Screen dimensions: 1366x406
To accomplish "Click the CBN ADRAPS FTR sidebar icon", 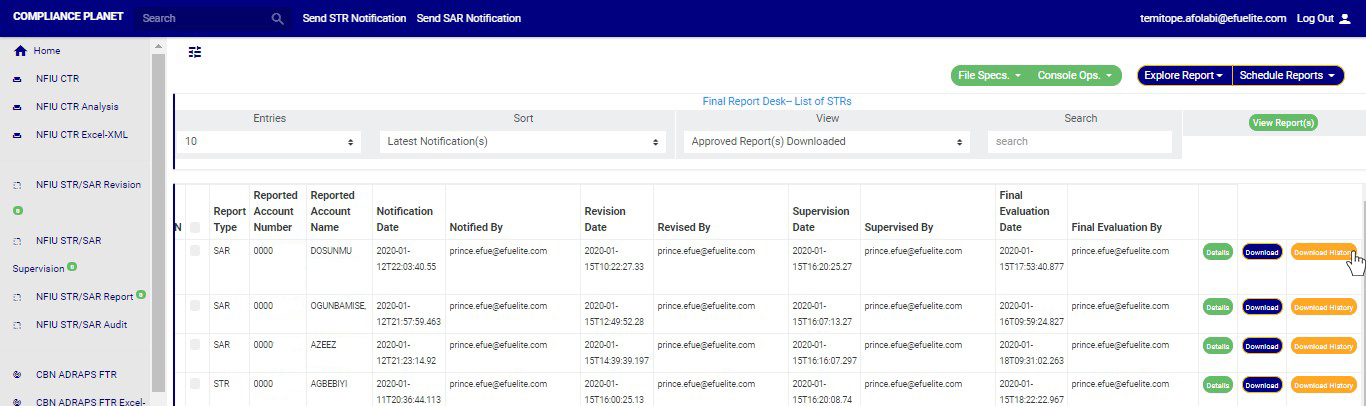I will click(x=18, y=375).
